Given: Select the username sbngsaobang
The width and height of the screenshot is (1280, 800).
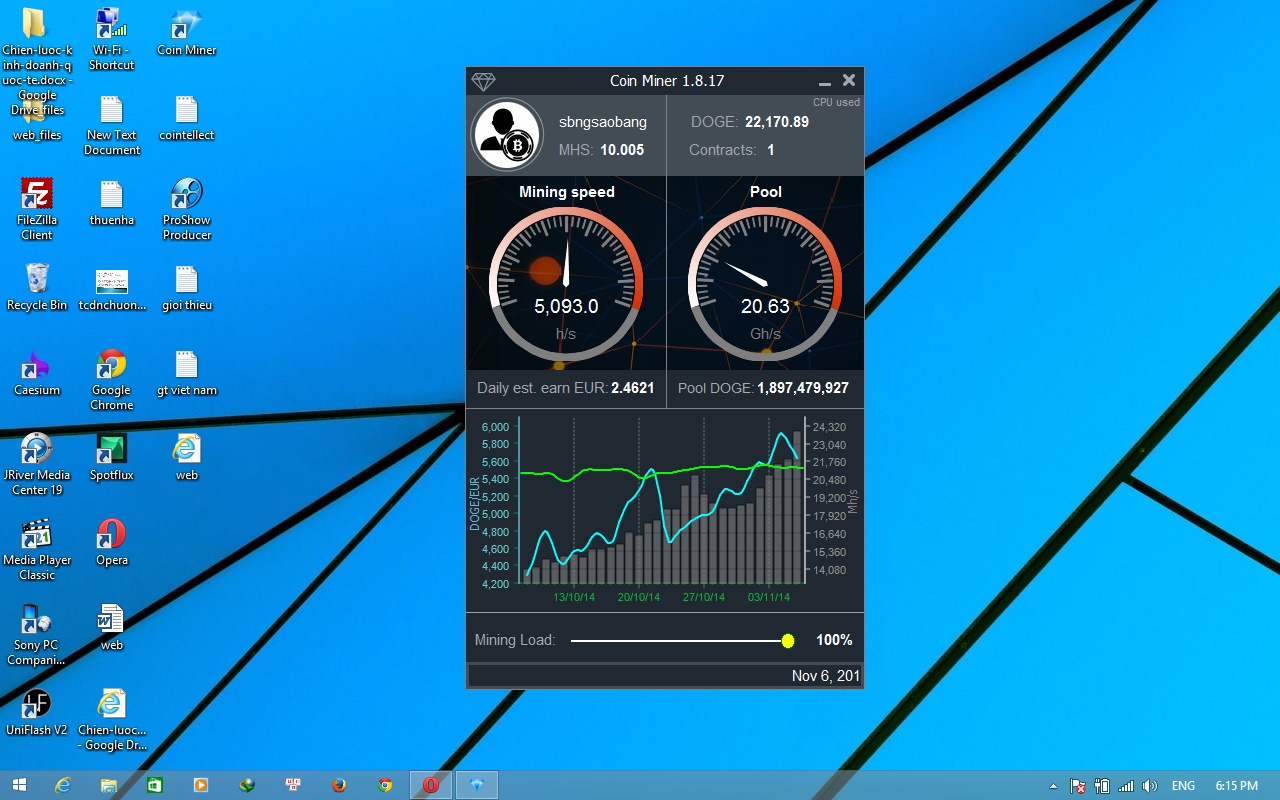Looking at the screenshot, I should (603, 122).
